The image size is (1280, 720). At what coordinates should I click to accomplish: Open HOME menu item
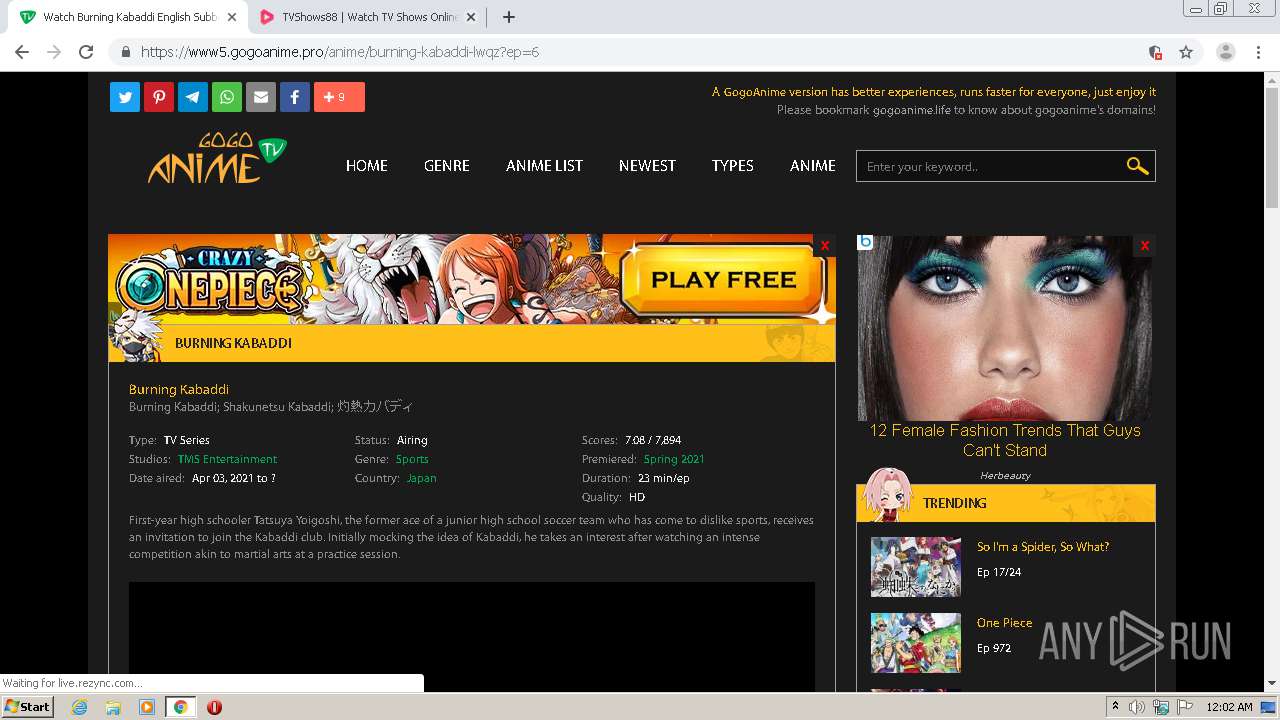tap(367, 166)
